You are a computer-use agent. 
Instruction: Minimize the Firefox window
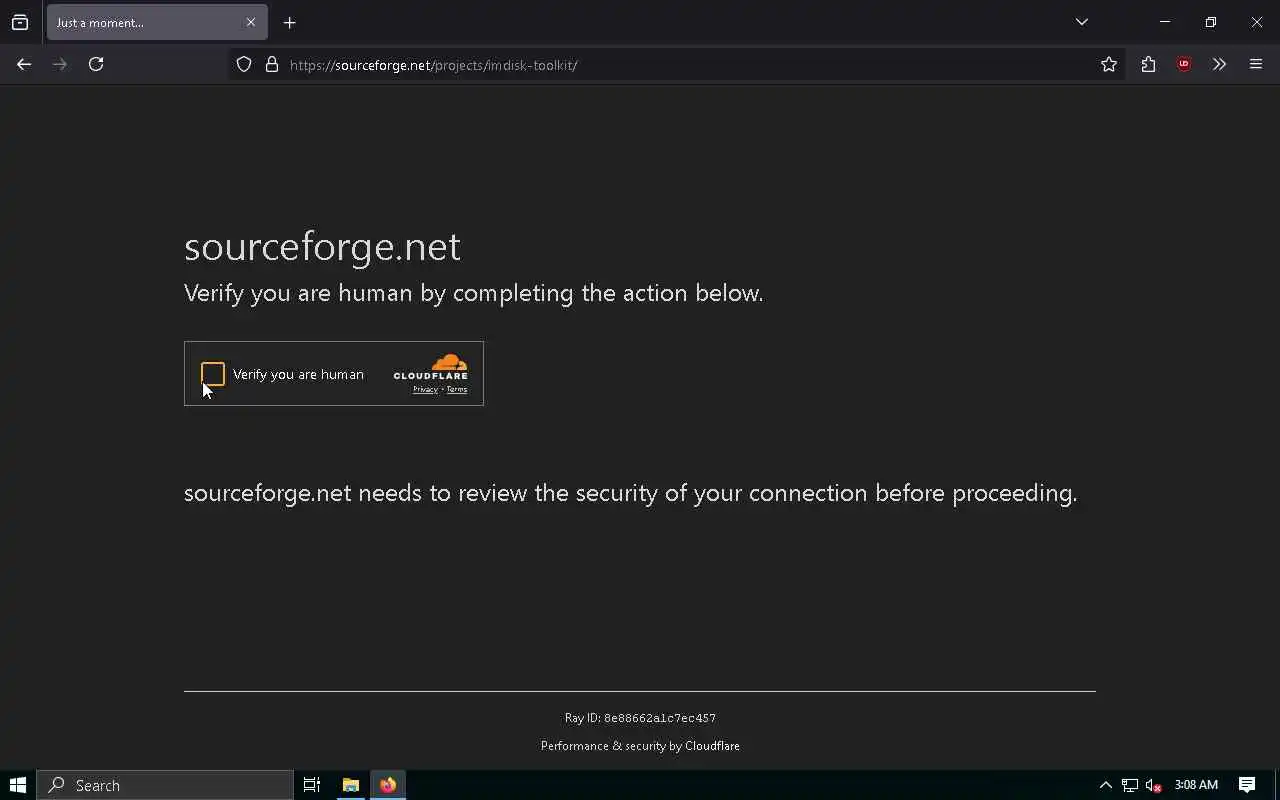[1164, 22]
